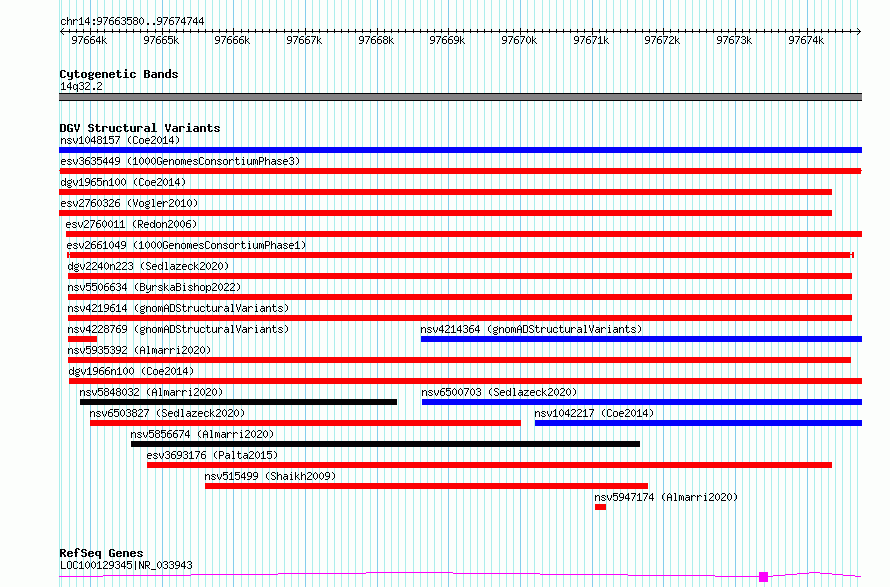
Task: Select the red dgv1965n100 variant bar
Action: click(x=446, y=192)
